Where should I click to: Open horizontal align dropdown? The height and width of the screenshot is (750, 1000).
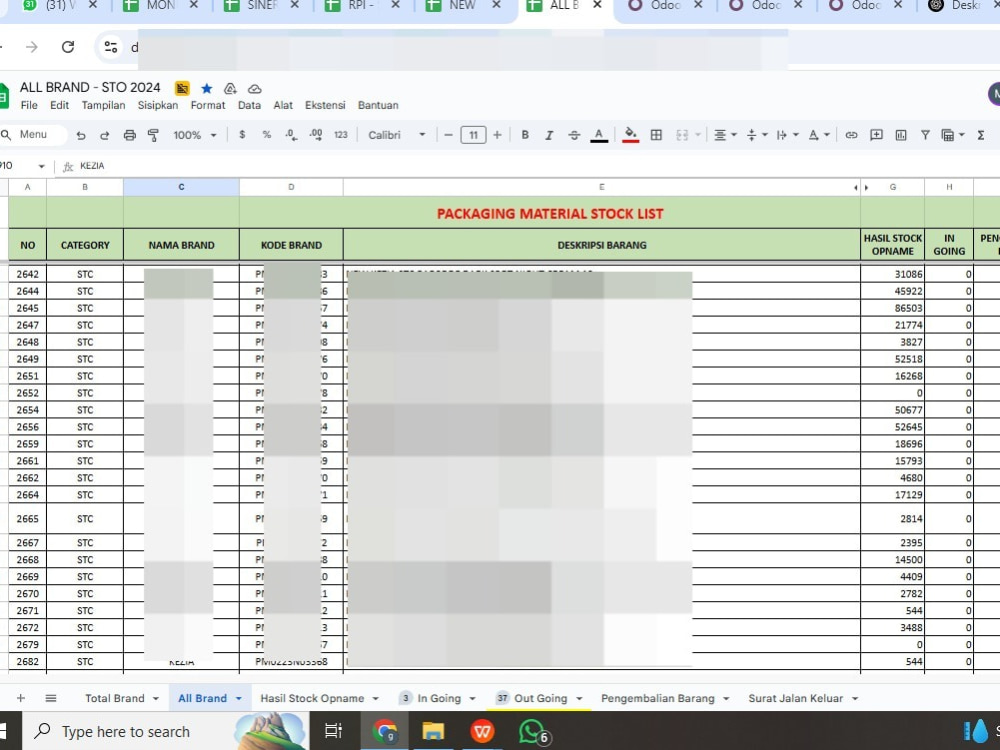pyautogui.click(x=725, y=135)
